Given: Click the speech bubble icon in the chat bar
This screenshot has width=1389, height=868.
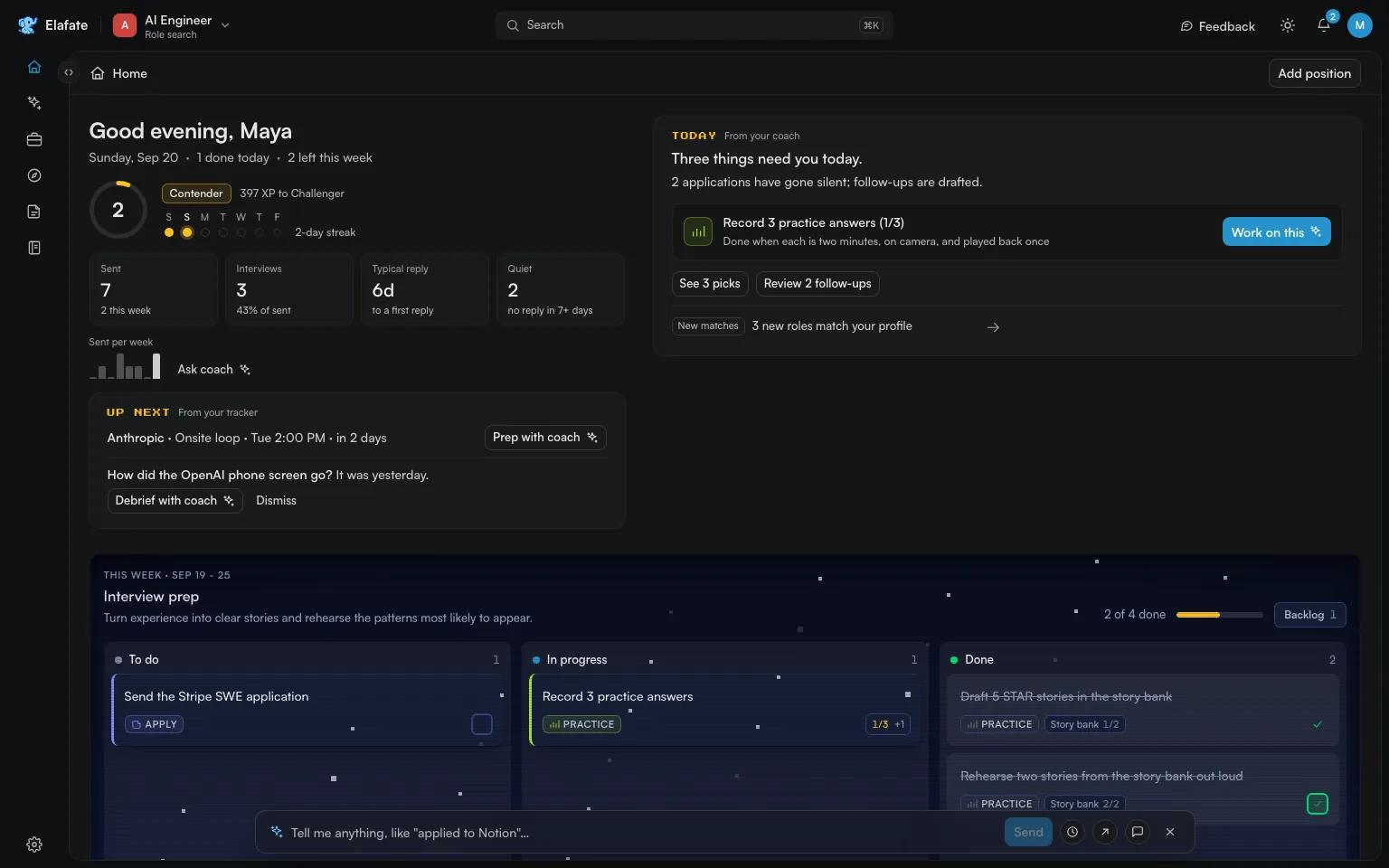Looking at the screenshot, I should coord(1138,832).
